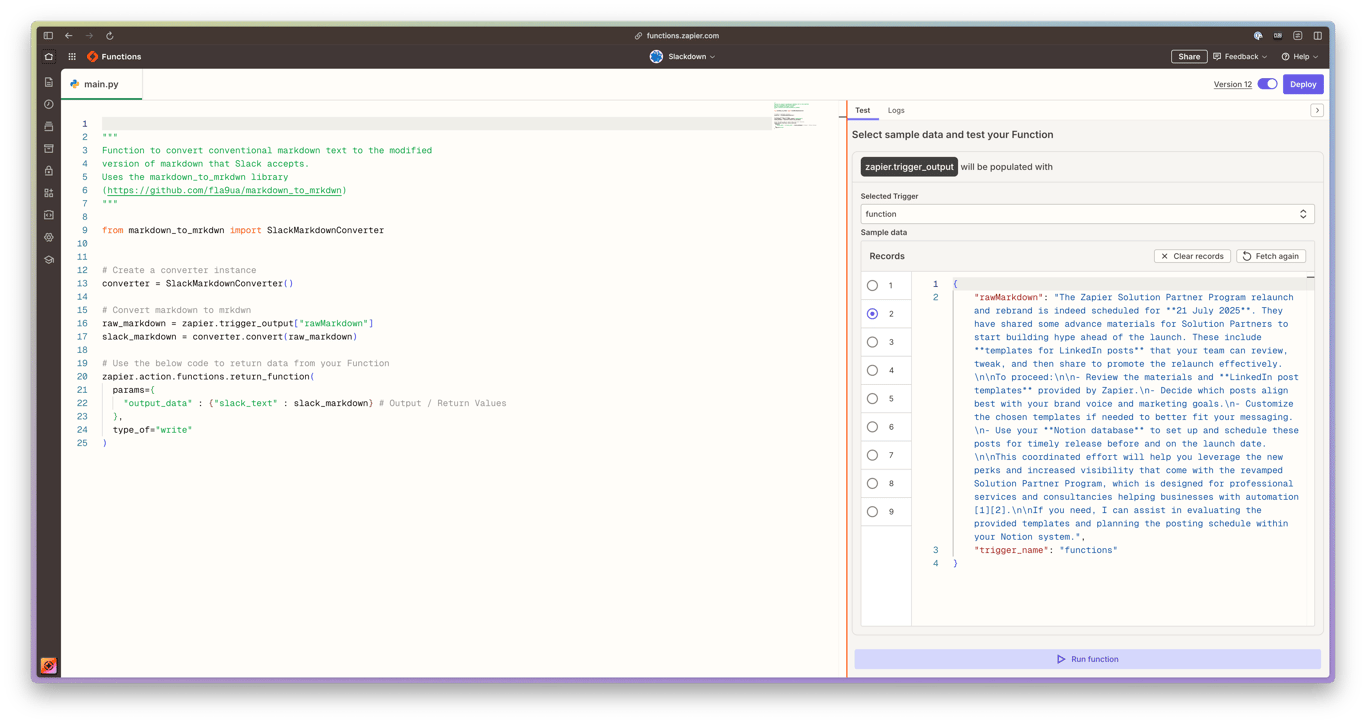The image size is (1366, 724).
Task: Select record 2 radio button
Action: pyautogui.click(x=872, y=313)
